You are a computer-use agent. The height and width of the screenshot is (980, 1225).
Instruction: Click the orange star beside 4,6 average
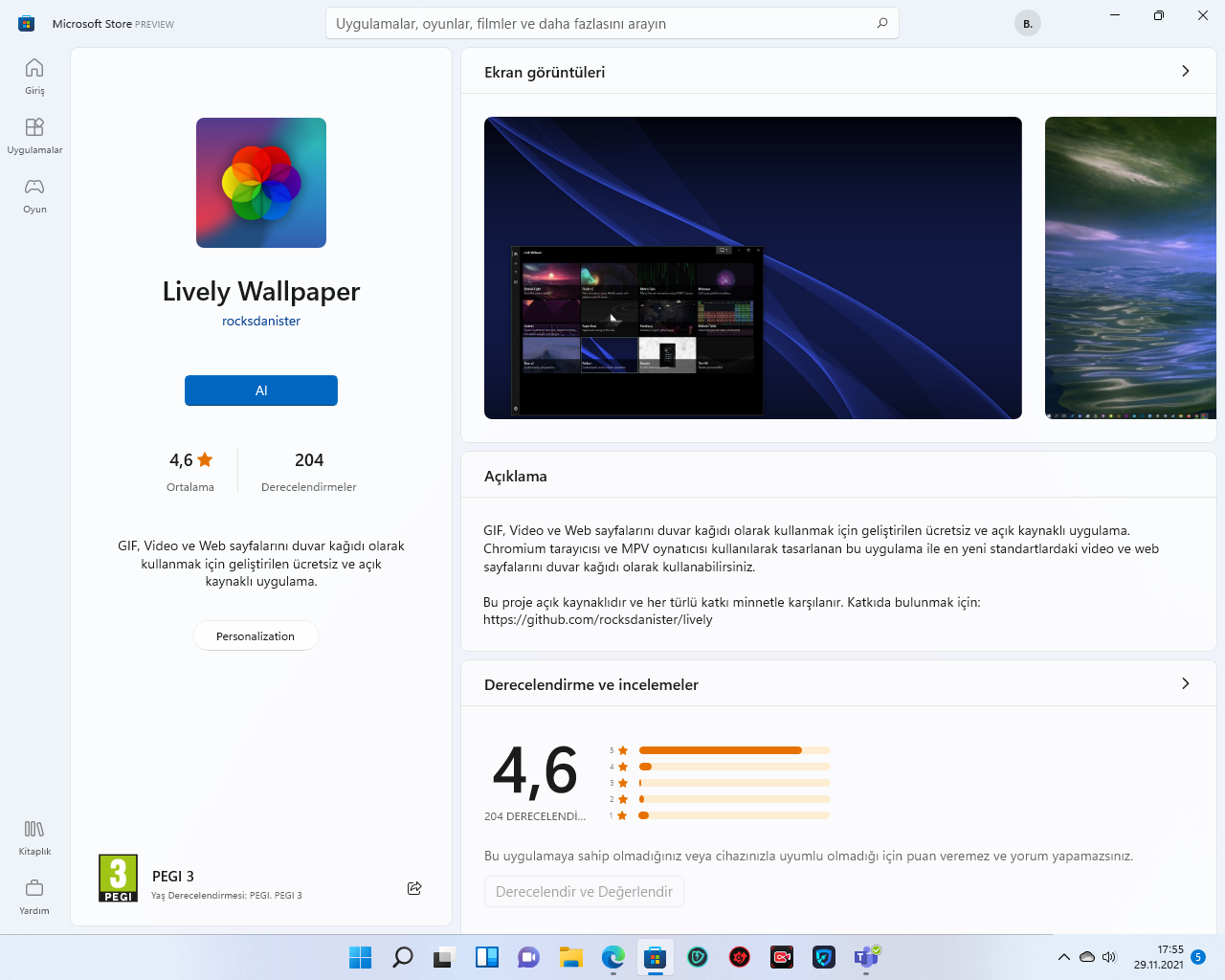205,459
